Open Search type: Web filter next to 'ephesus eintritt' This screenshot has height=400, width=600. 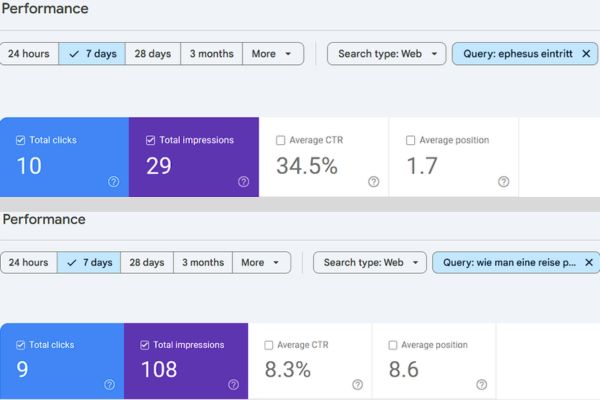pyautogui.click(x=385, y=54)
